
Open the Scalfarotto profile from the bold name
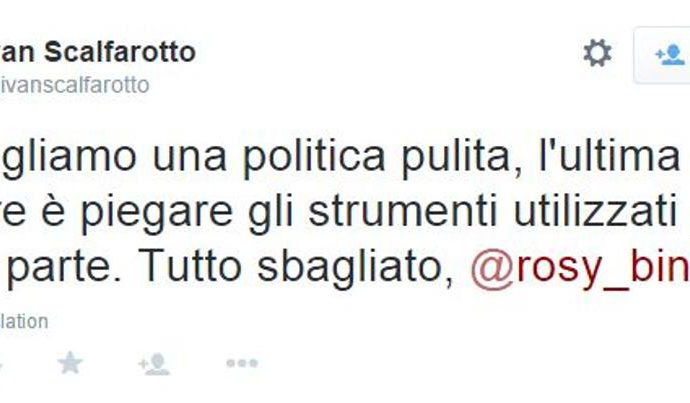98,52
